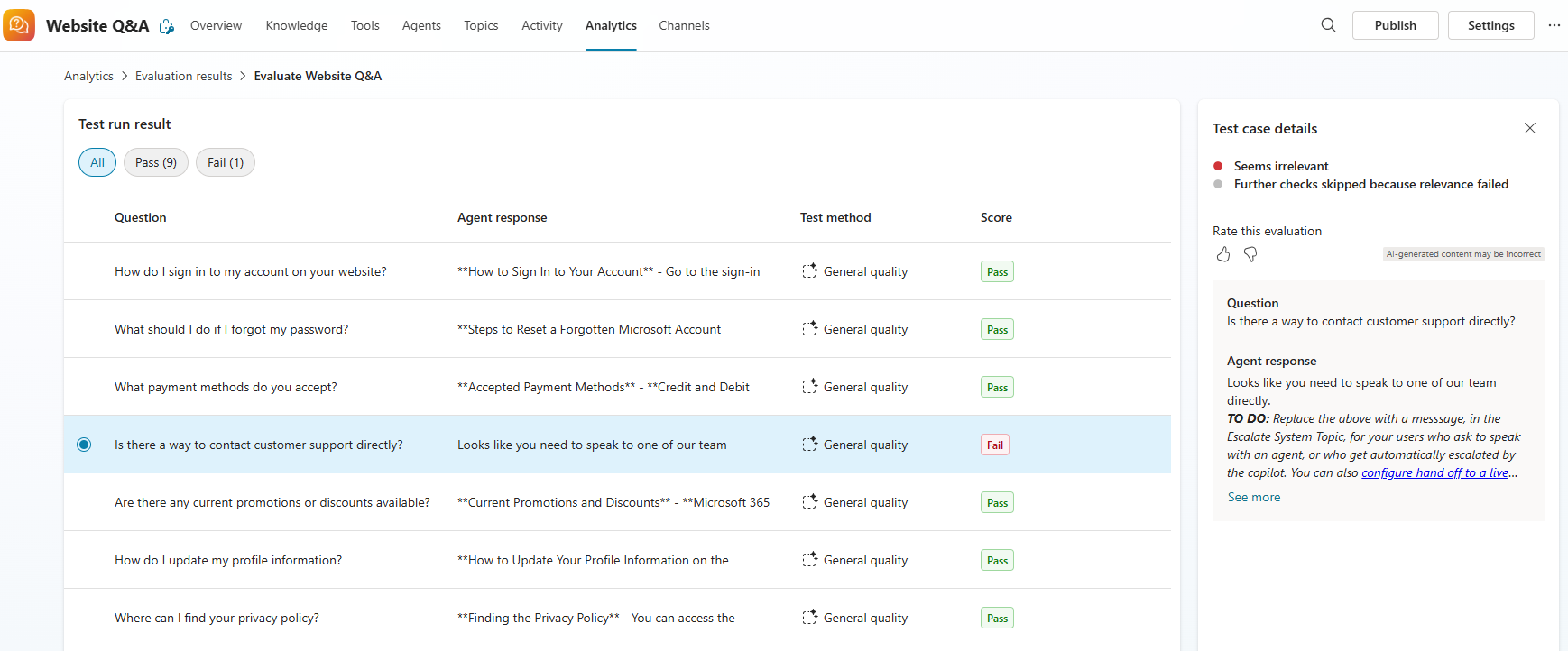Expand agent response with See more

tap(1253, 497)
